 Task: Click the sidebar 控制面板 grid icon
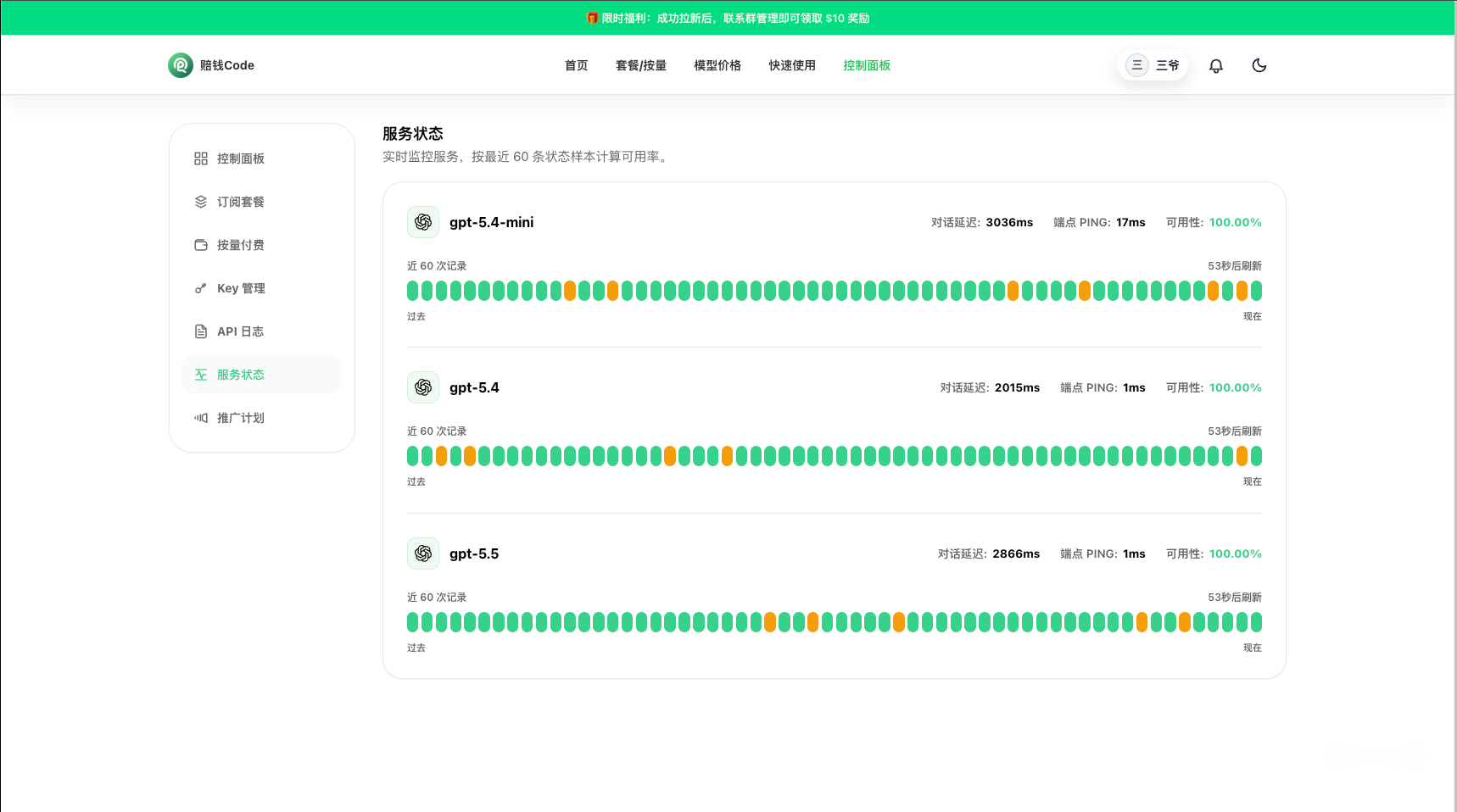201,159
